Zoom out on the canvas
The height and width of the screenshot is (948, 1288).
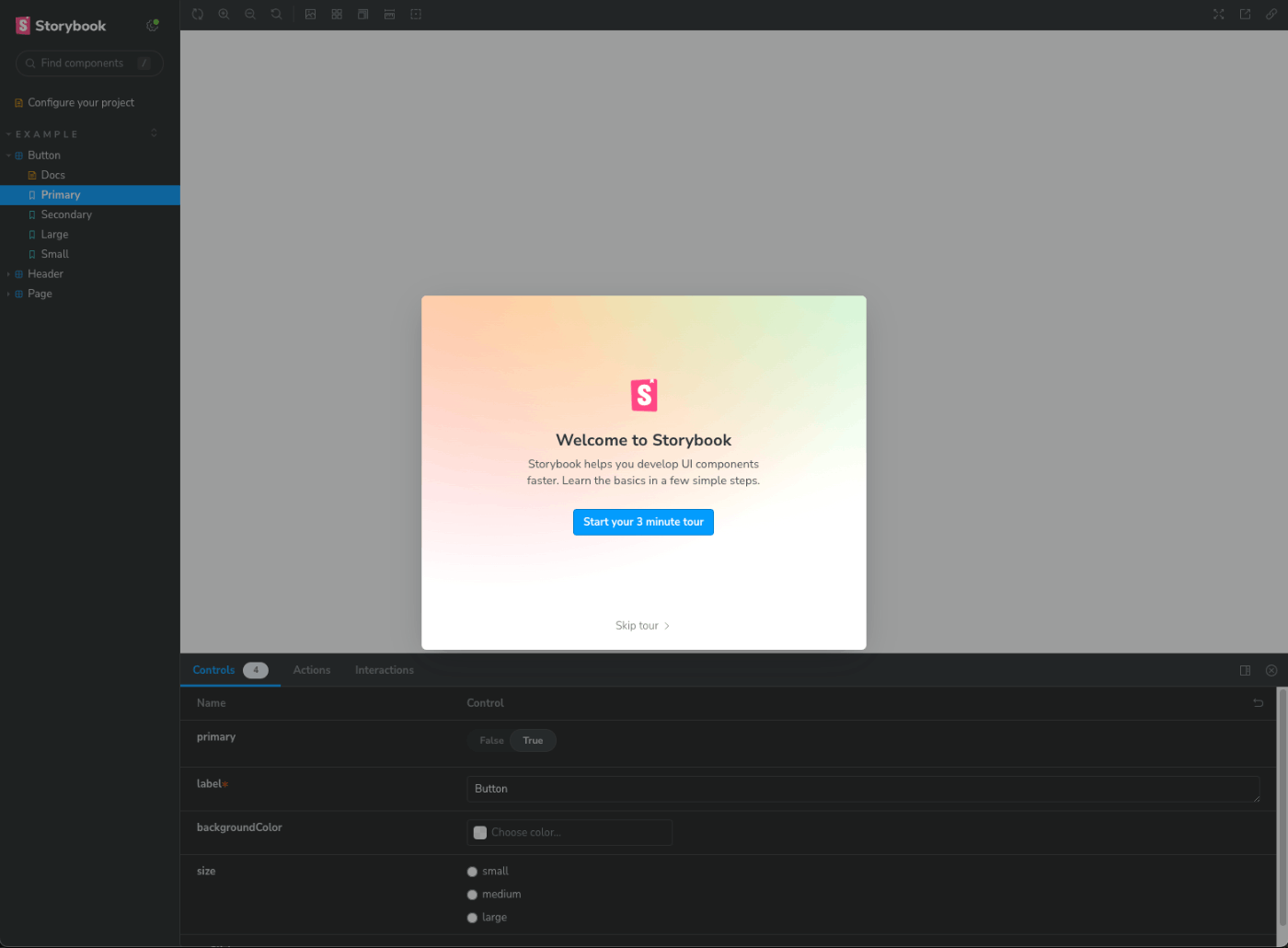click(250, 15)
